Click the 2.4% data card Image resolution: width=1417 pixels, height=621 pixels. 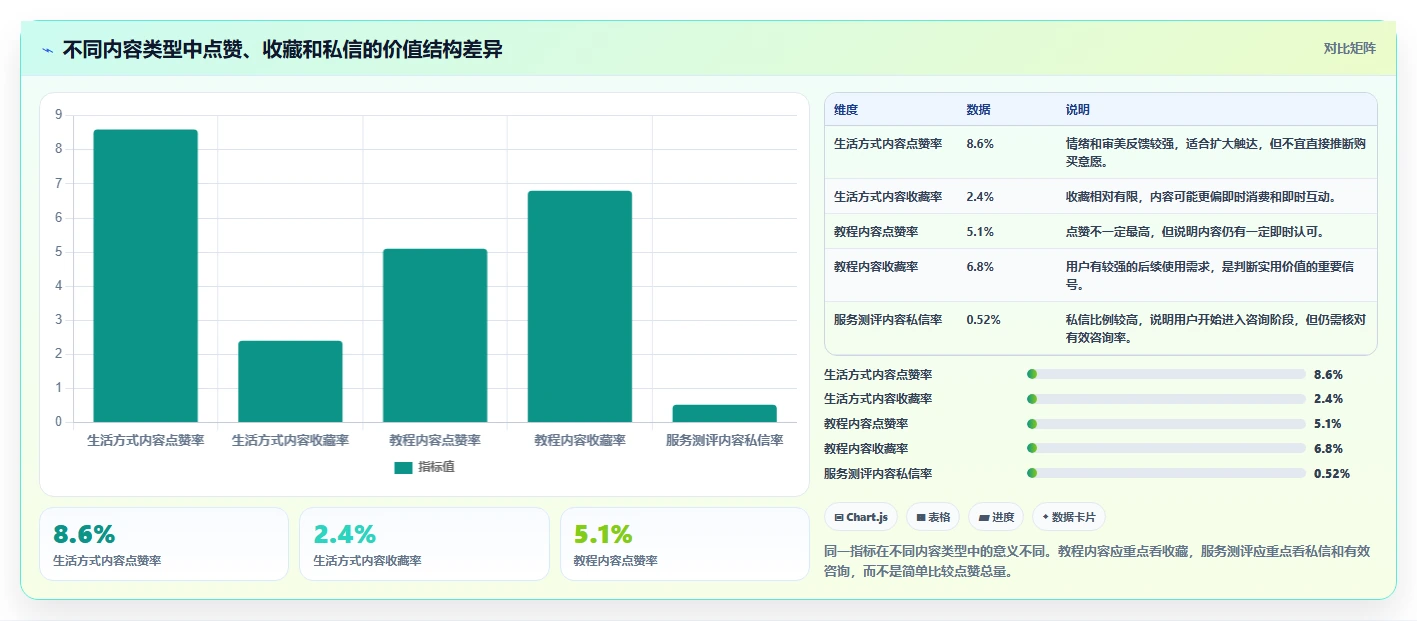click(424, 544)
